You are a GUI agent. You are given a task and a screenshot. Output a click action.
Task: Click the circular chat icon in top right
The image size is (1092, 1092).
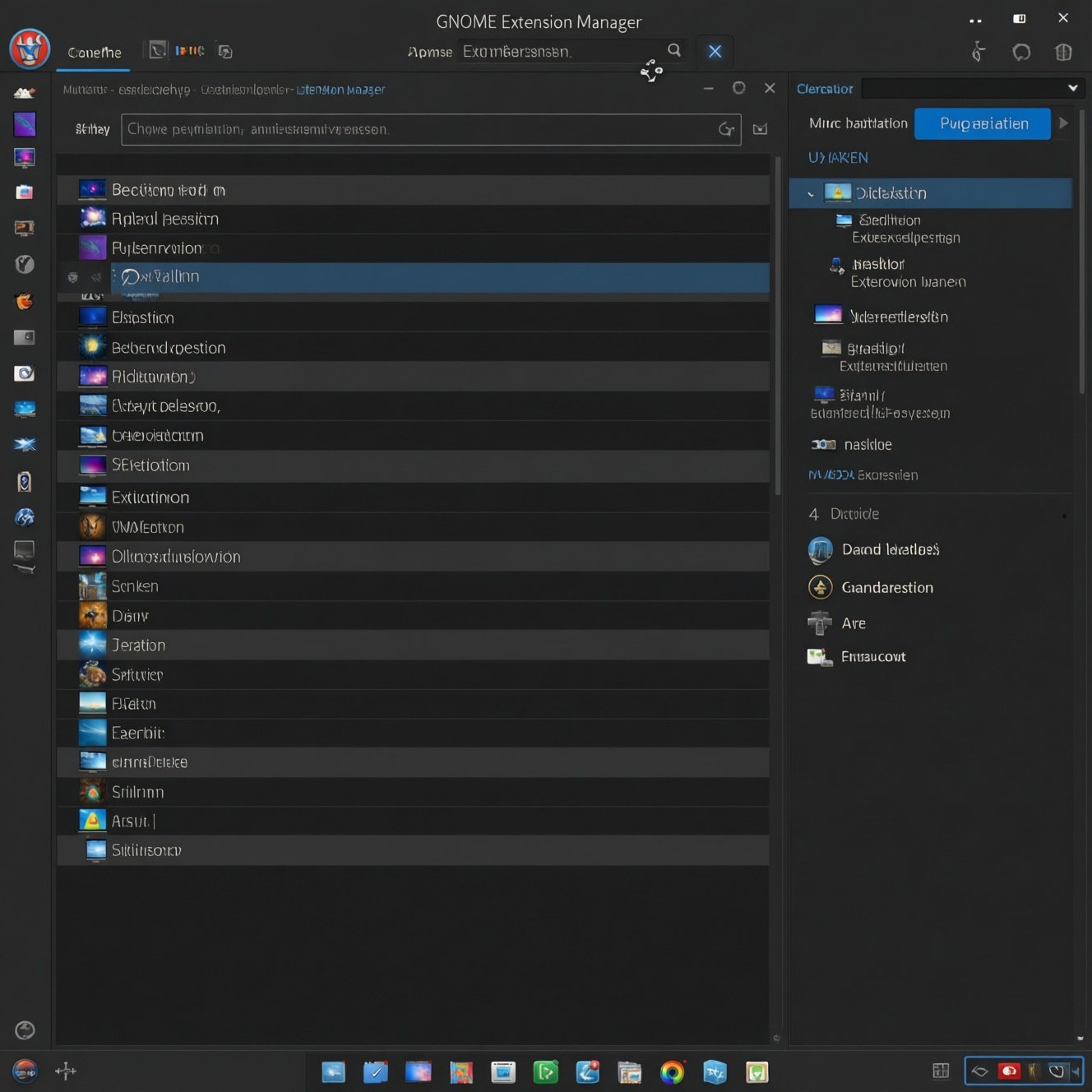(1021, 53)
